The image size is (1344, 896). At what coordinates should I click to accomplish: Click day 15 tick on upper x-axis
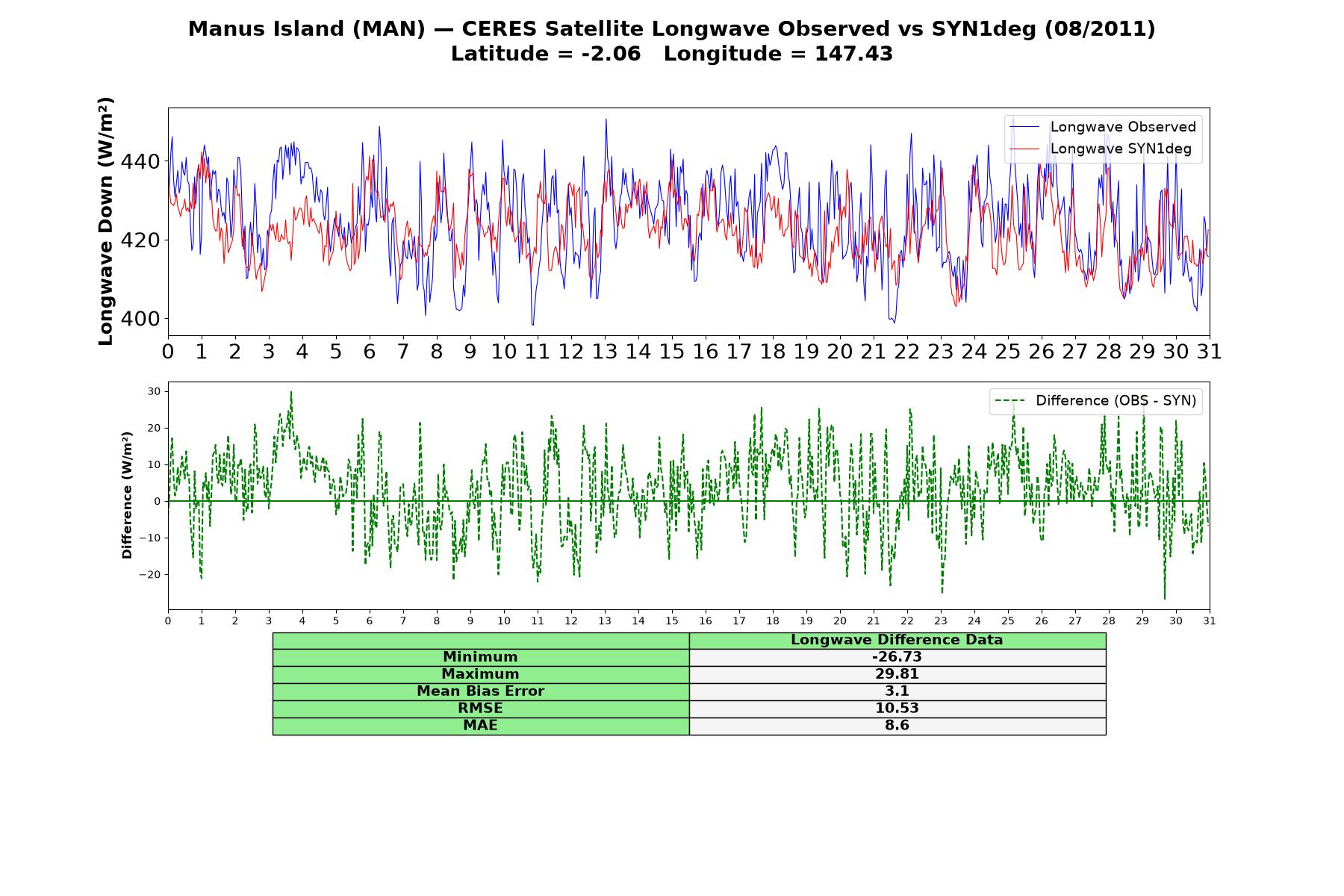[672, 352]
